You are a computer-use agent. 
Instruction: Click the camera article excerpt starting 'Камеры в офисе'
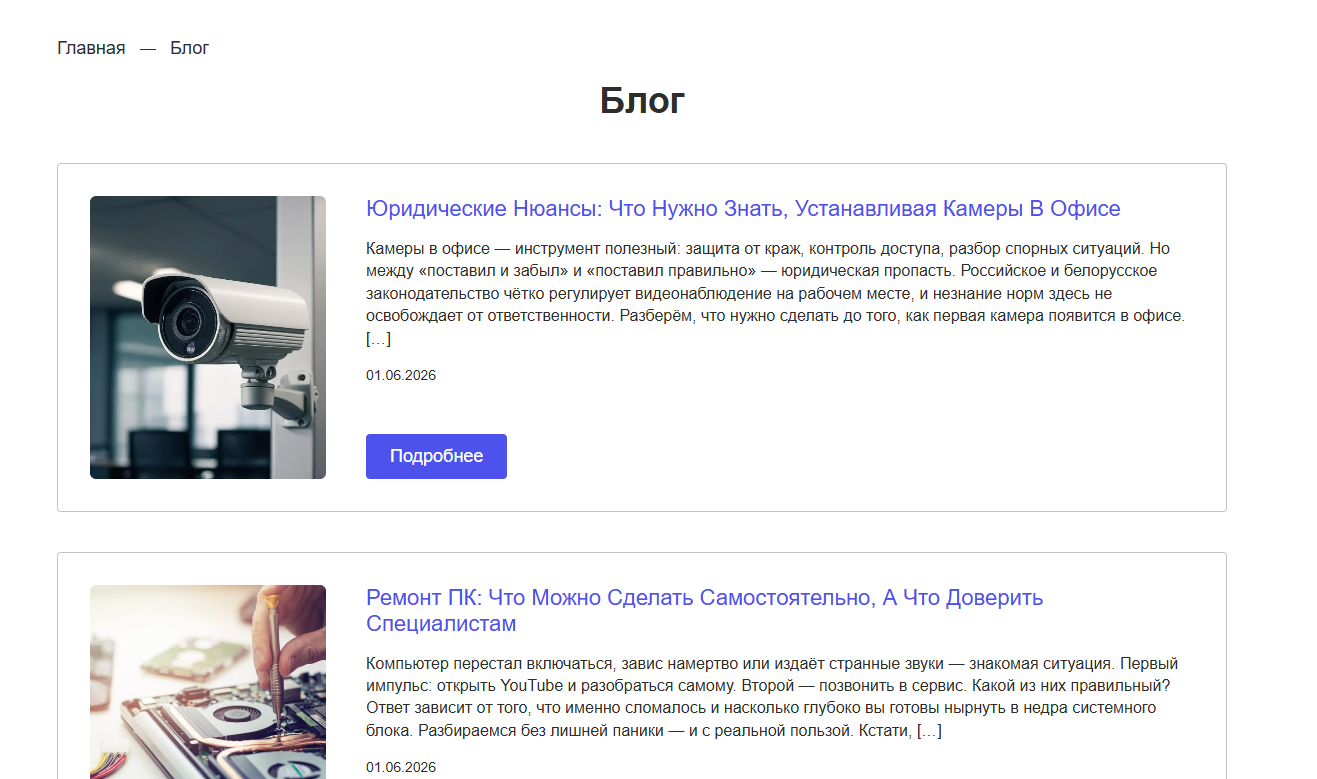(775, 294)
